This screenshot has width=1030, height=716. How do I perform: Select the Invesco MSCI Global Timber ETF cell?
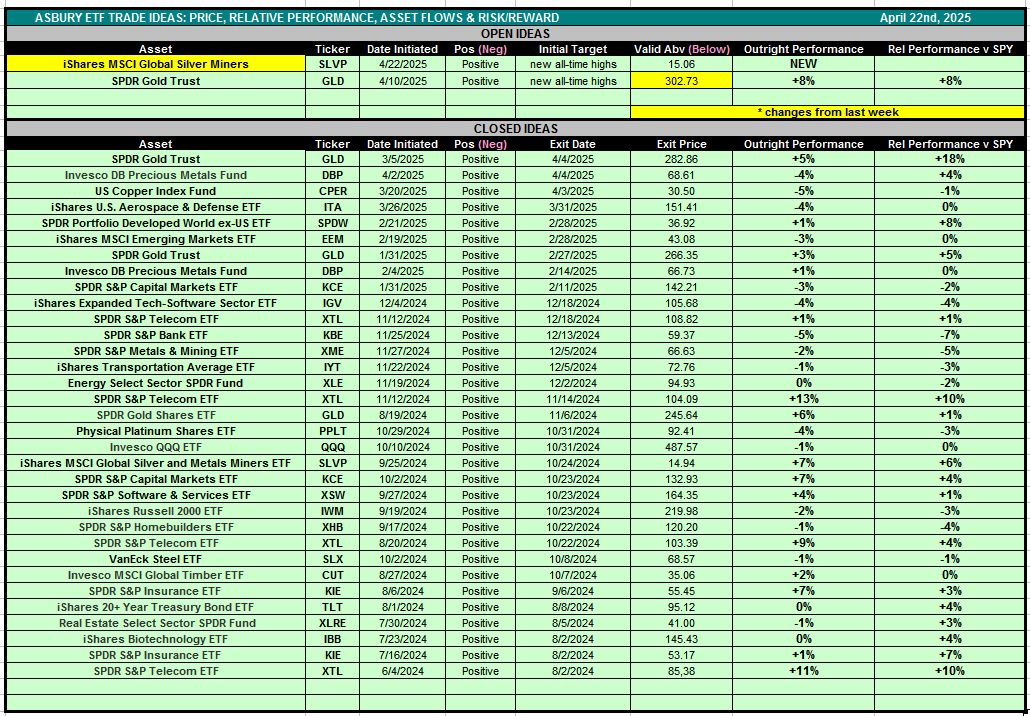(155, 575)
